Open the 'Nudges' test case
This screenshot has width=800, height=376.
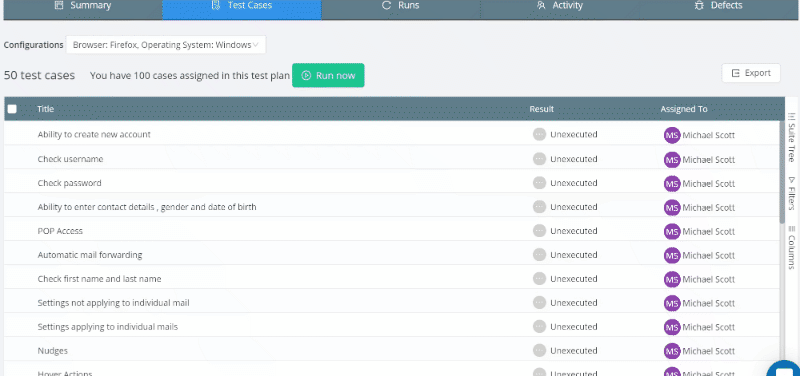point(53,351)
